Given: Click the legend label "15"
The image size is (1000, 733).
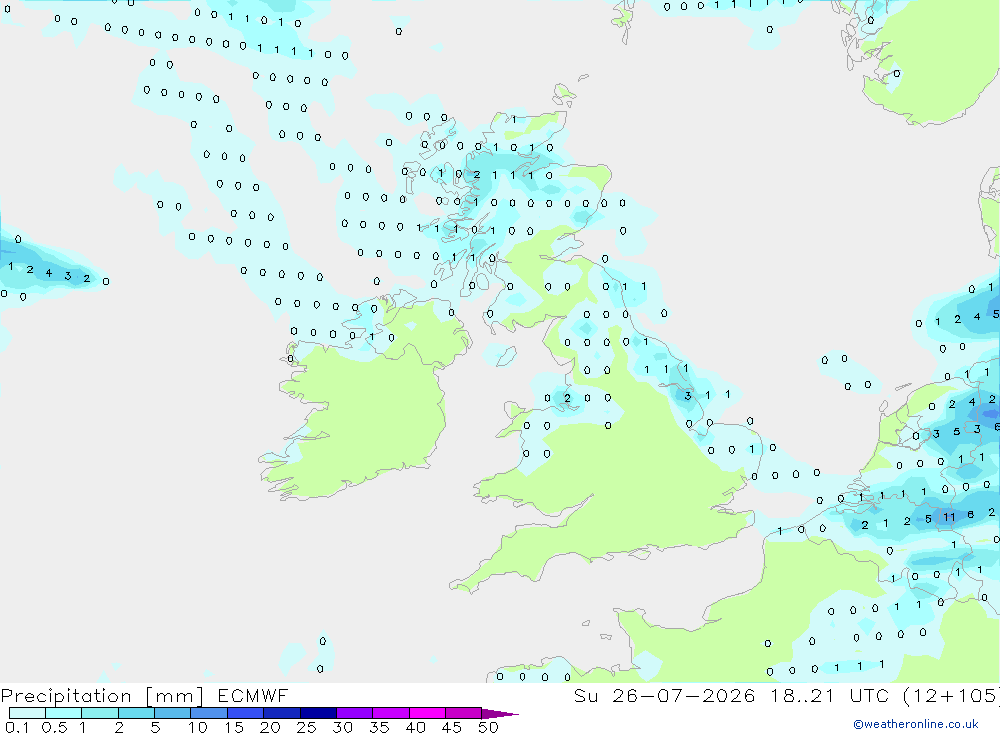Looking at the screenshot, I should point(234,727).
